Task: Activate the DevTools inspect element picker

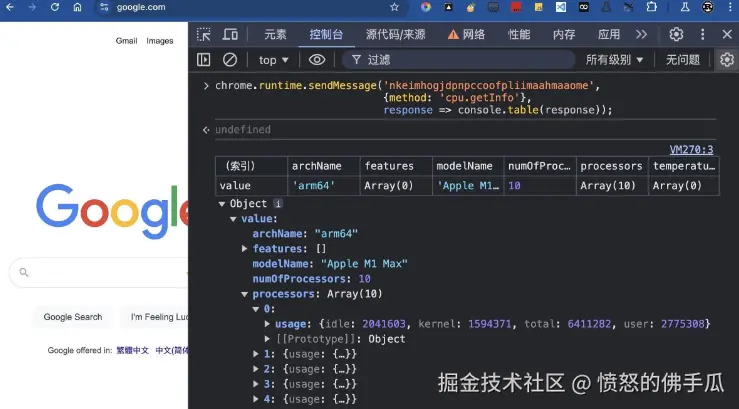Action: [x=204, y=34]
